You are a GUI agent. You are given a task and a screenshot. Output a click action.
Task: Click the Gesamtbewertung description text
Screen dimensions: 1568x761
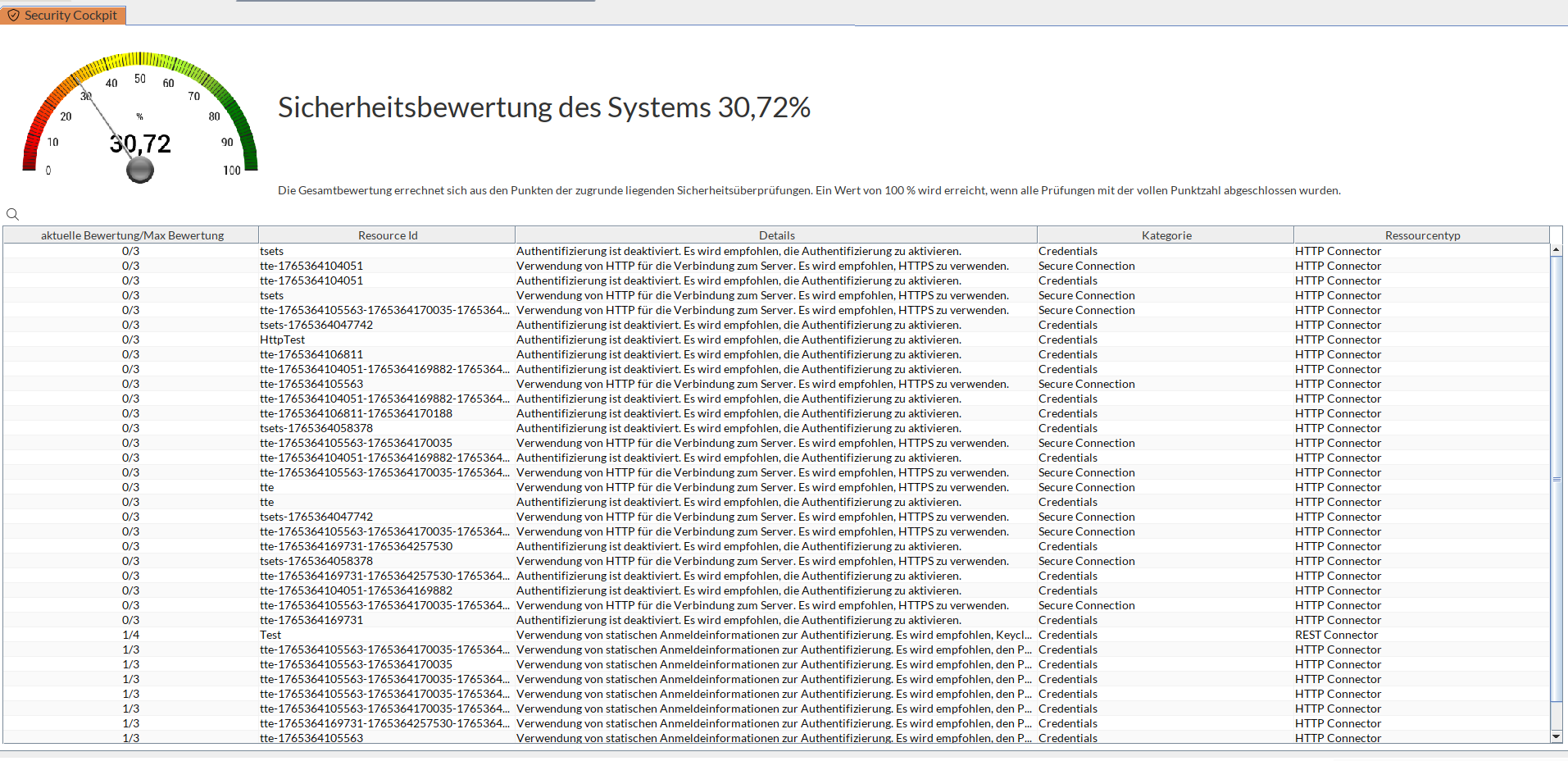click(x=808, y=190)
